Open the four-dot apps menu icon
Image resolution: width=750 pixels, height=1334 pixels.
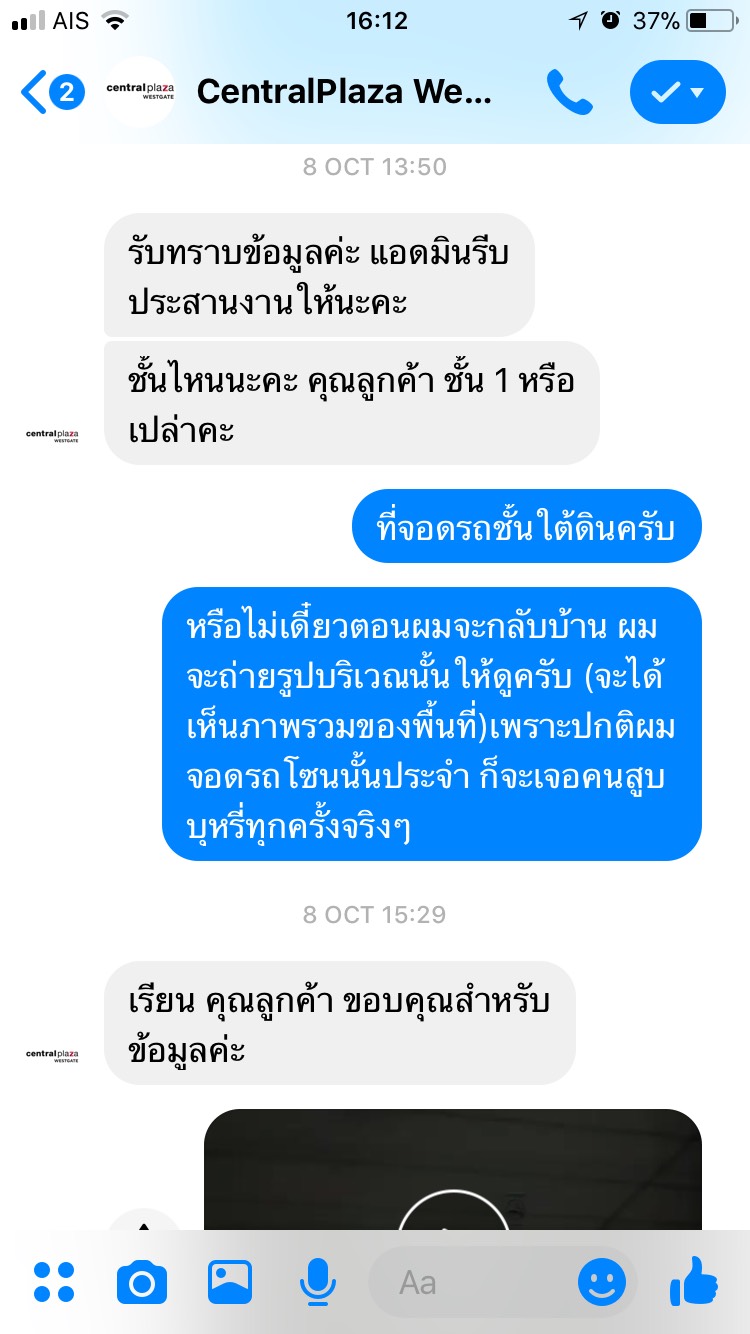(54, 1282)
